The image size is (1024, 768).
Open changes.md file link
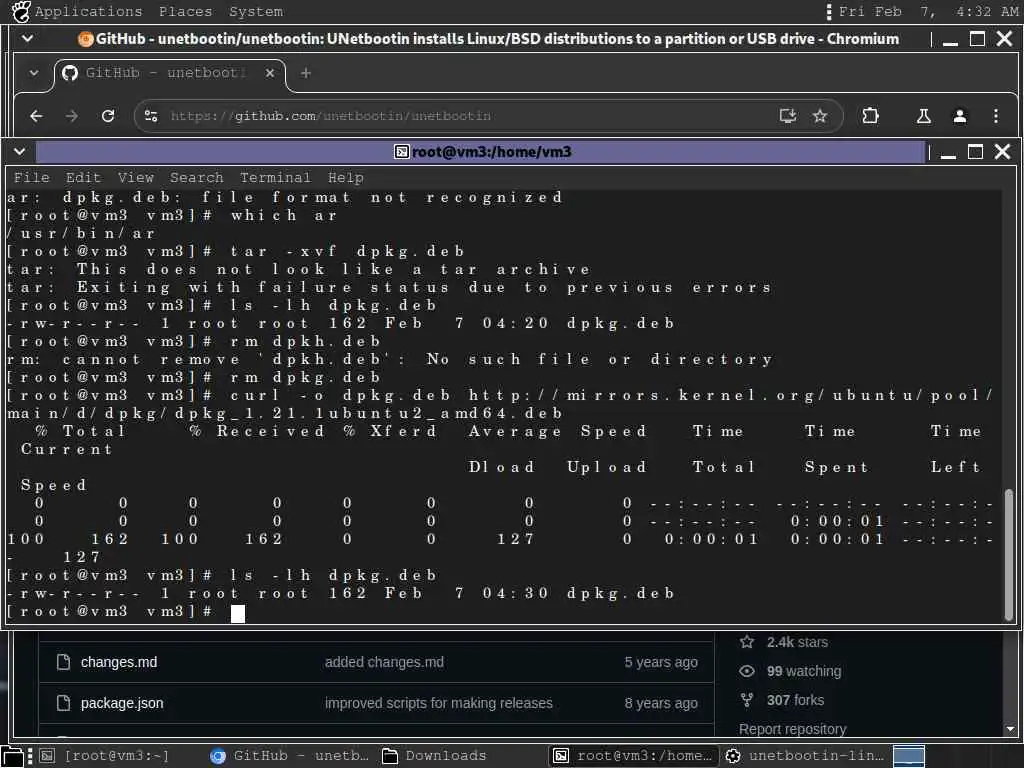click(119, 662)
